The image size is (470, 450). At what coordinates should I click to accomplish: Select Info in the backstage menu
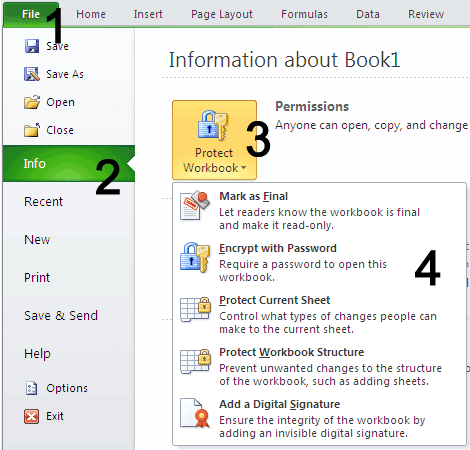(x=69, y=164)
